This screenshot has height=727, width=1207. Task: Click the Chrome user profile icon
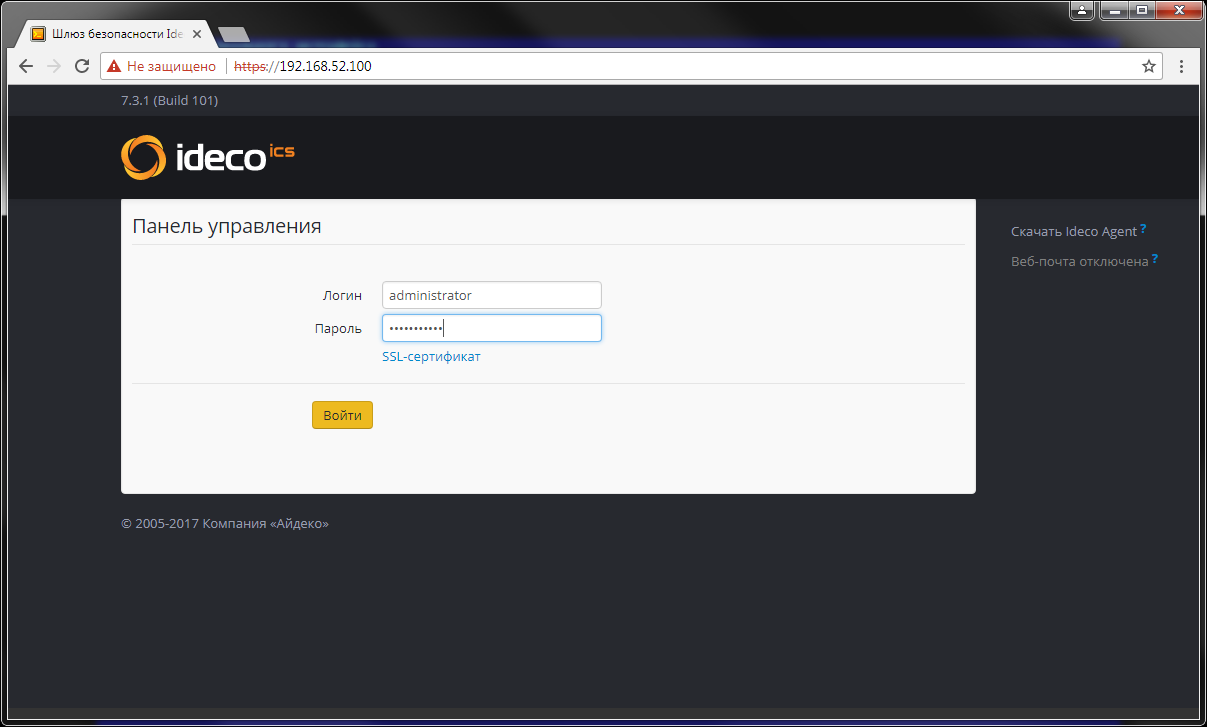[1082, 10]
